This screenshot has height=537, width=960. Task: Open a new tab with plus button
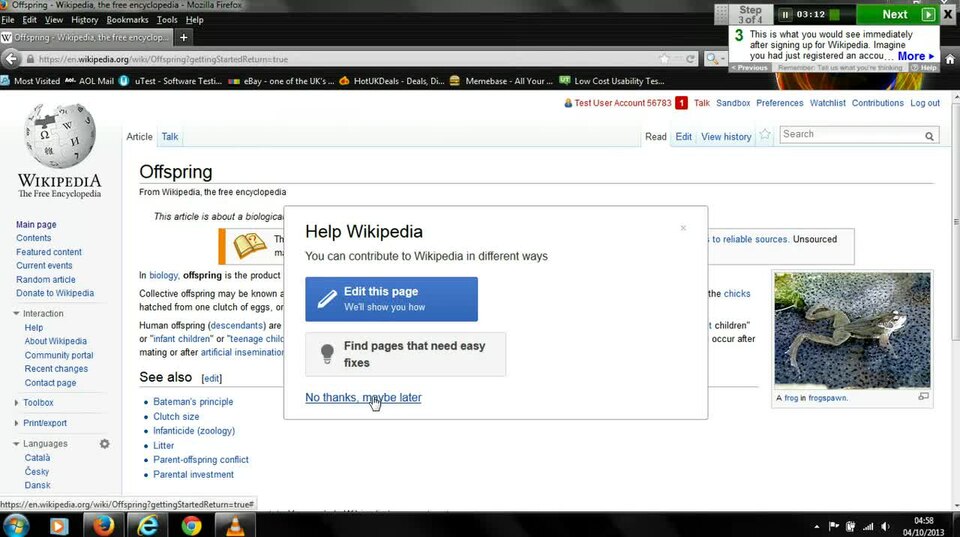tap(183, 37)
